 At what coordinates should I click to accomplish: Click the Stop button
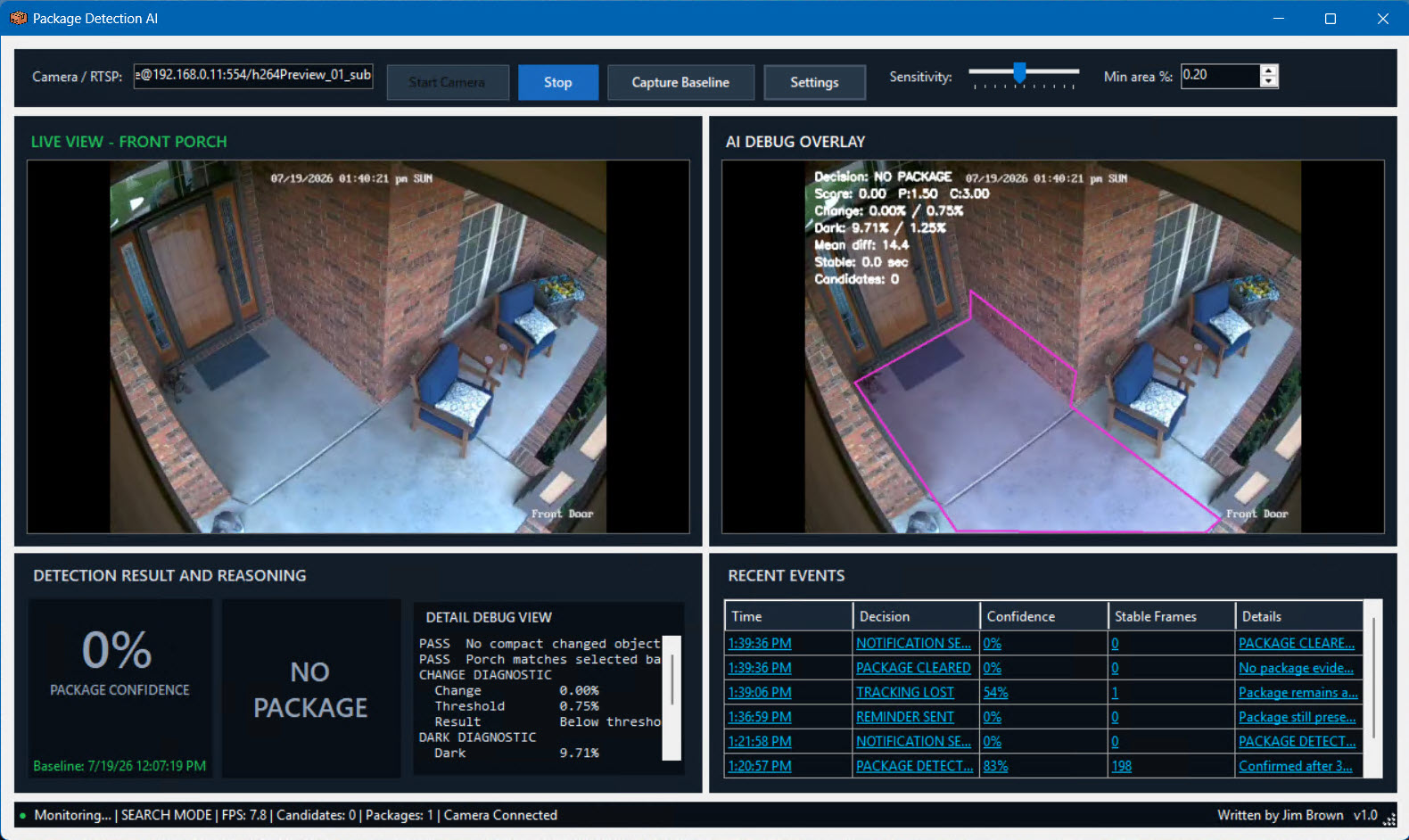[x=558, y=82]
